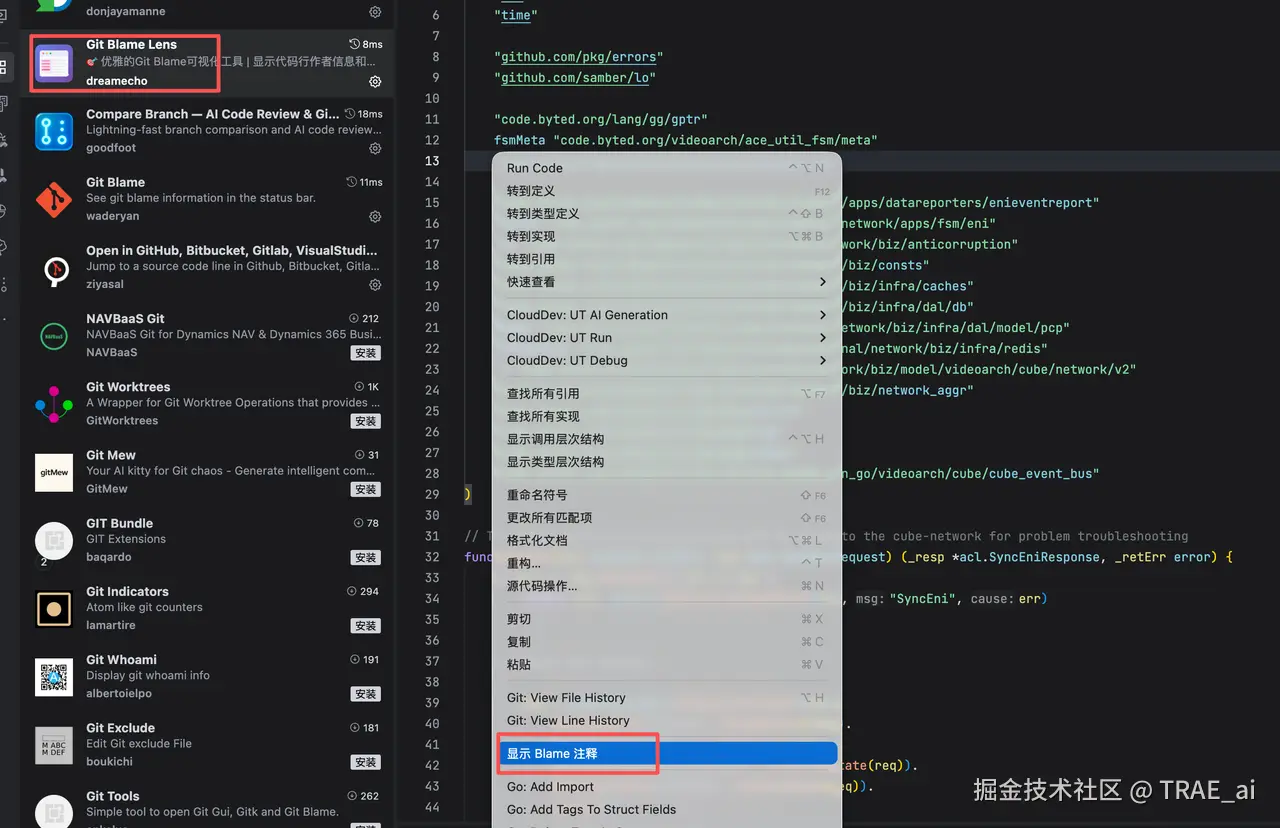Open manage gear for waderyan Git Blame

(x=375, y=216)
